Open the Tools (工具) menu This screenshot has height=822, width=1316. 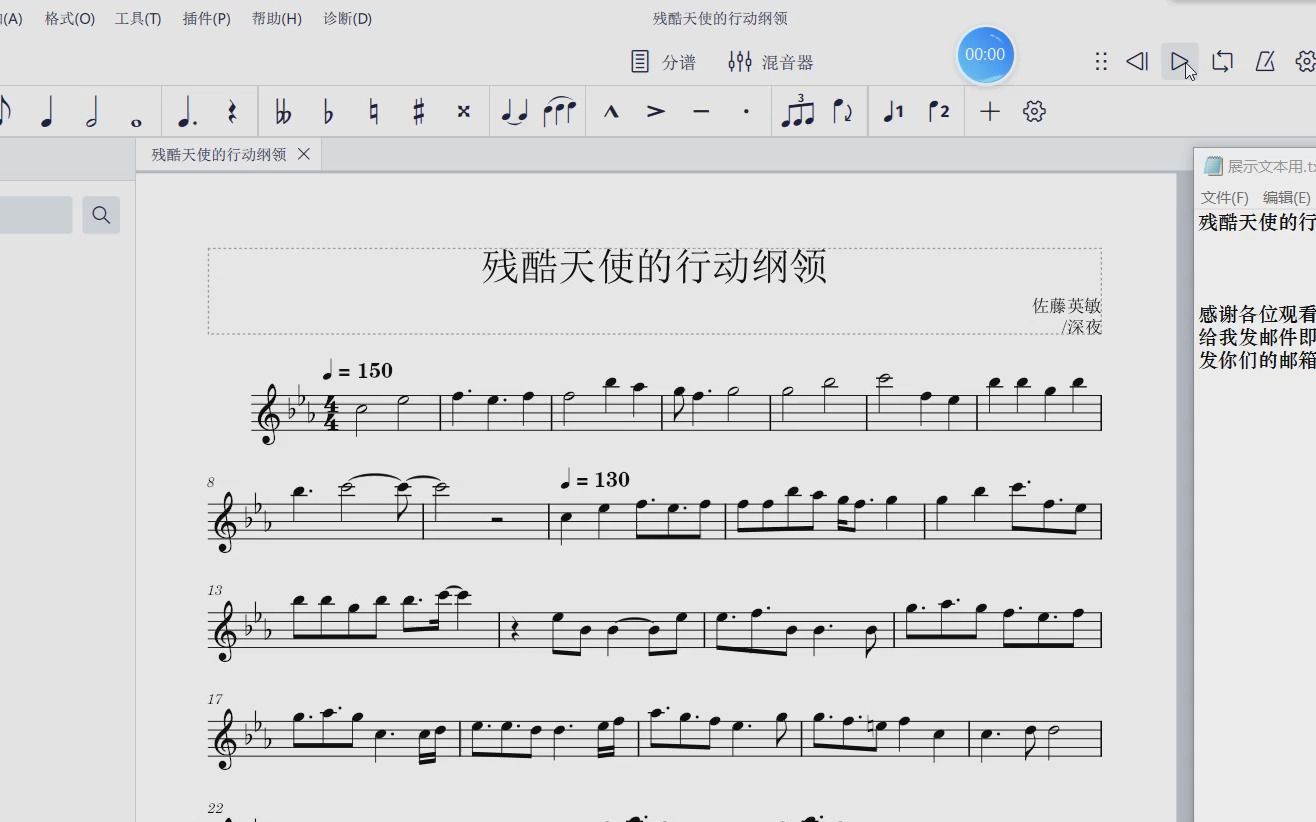pyautogui.click(x=138, y=18)
